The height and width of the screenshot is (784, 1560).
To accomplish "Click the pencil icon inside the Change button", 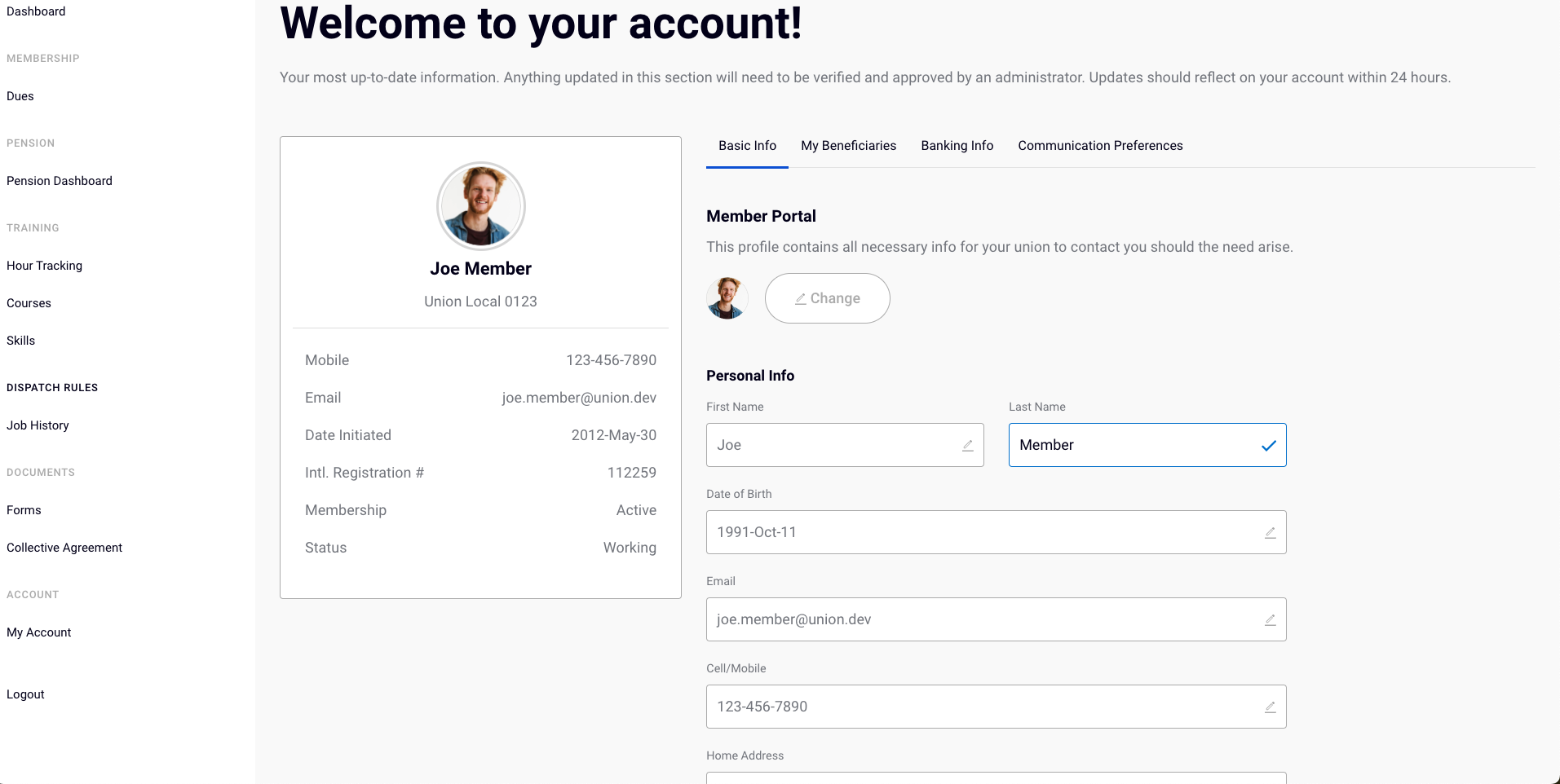I will pyautogui.click(x=802, y=298).
